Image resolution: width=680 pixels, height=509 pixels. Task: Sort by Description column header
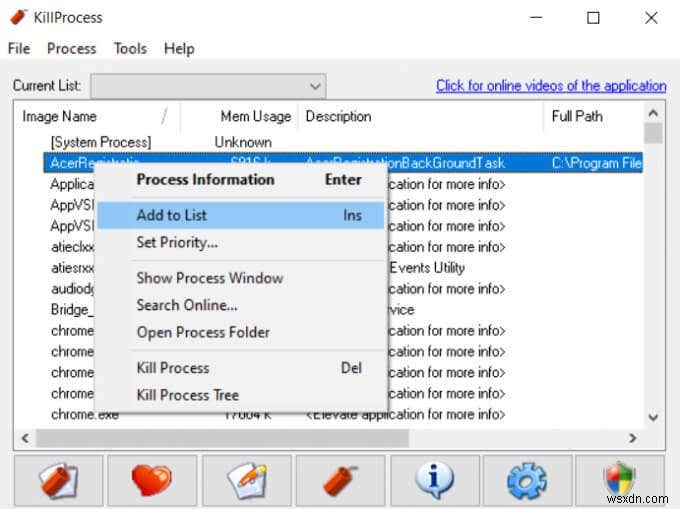pyautogui.click(x=420, y=116)
